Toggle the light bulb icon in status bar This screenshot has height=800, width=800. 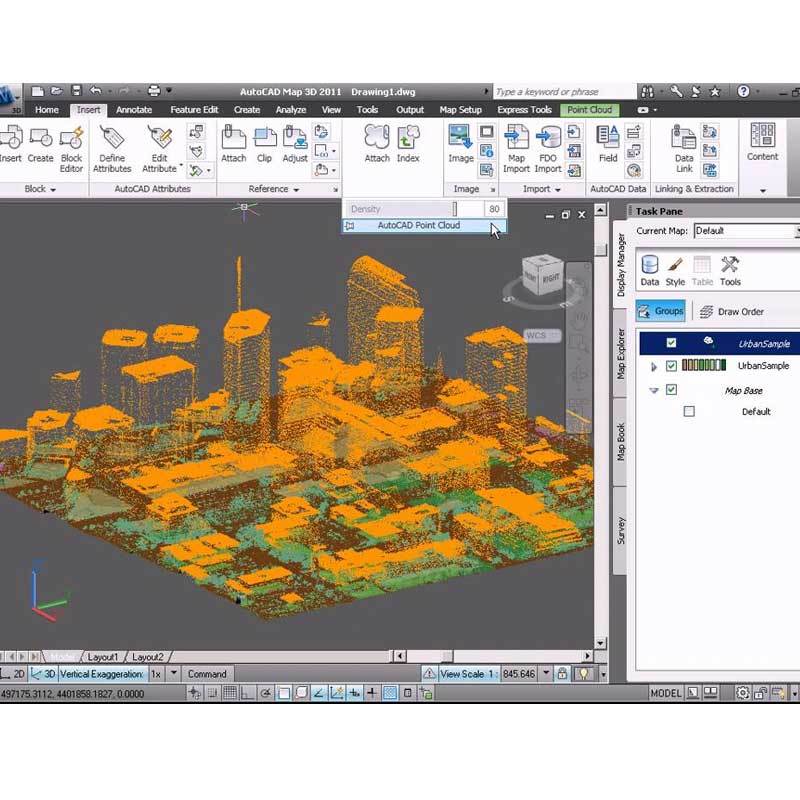[x=583, y=674]
